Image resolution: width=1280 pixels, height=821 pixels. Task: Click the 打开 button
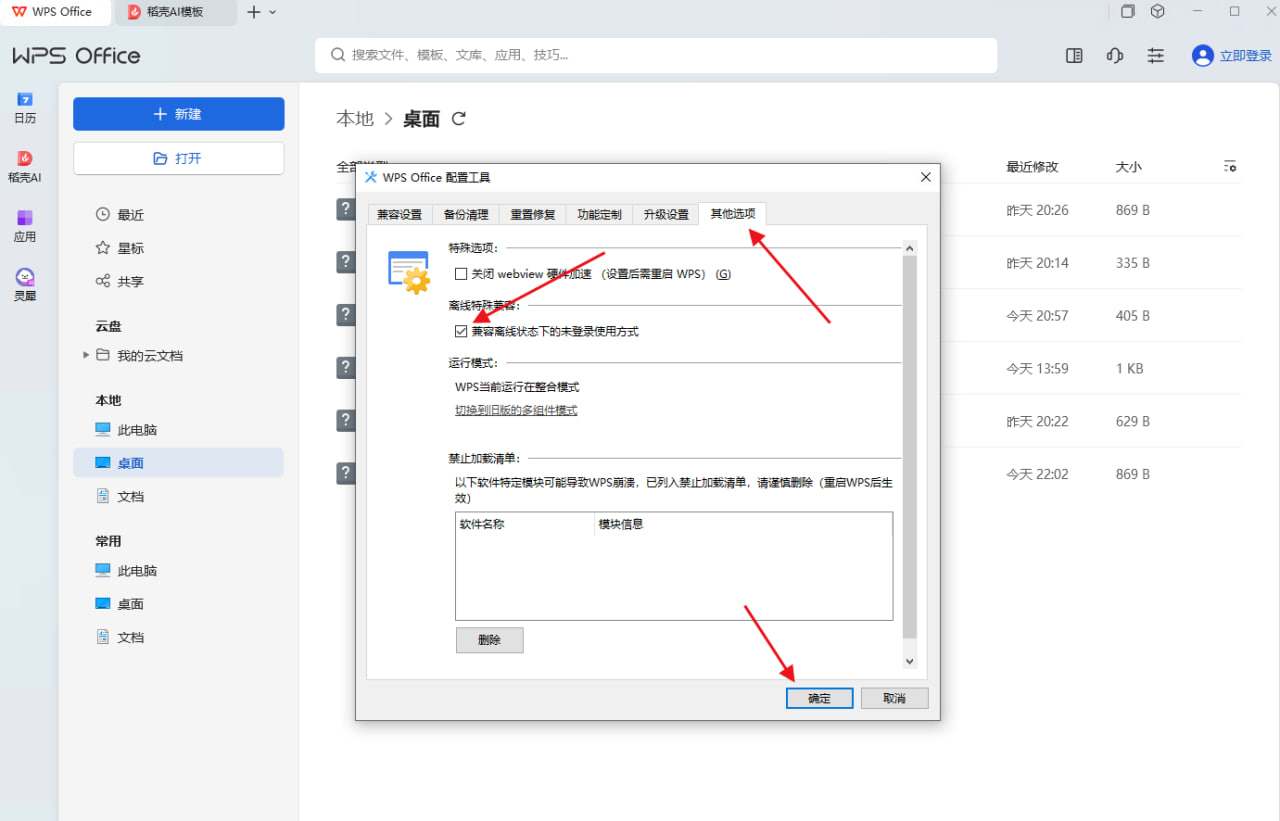pos(179,158)
